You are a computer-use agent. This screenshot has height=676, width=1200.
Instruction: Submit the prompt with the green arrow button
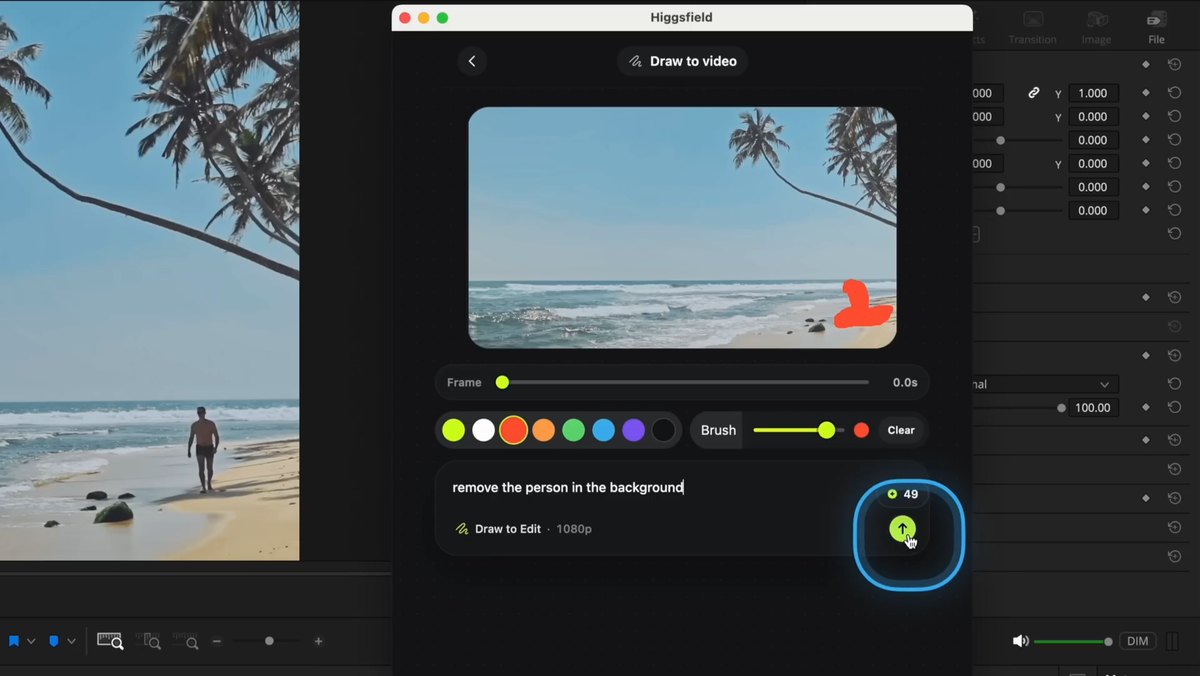pos(902,529)
